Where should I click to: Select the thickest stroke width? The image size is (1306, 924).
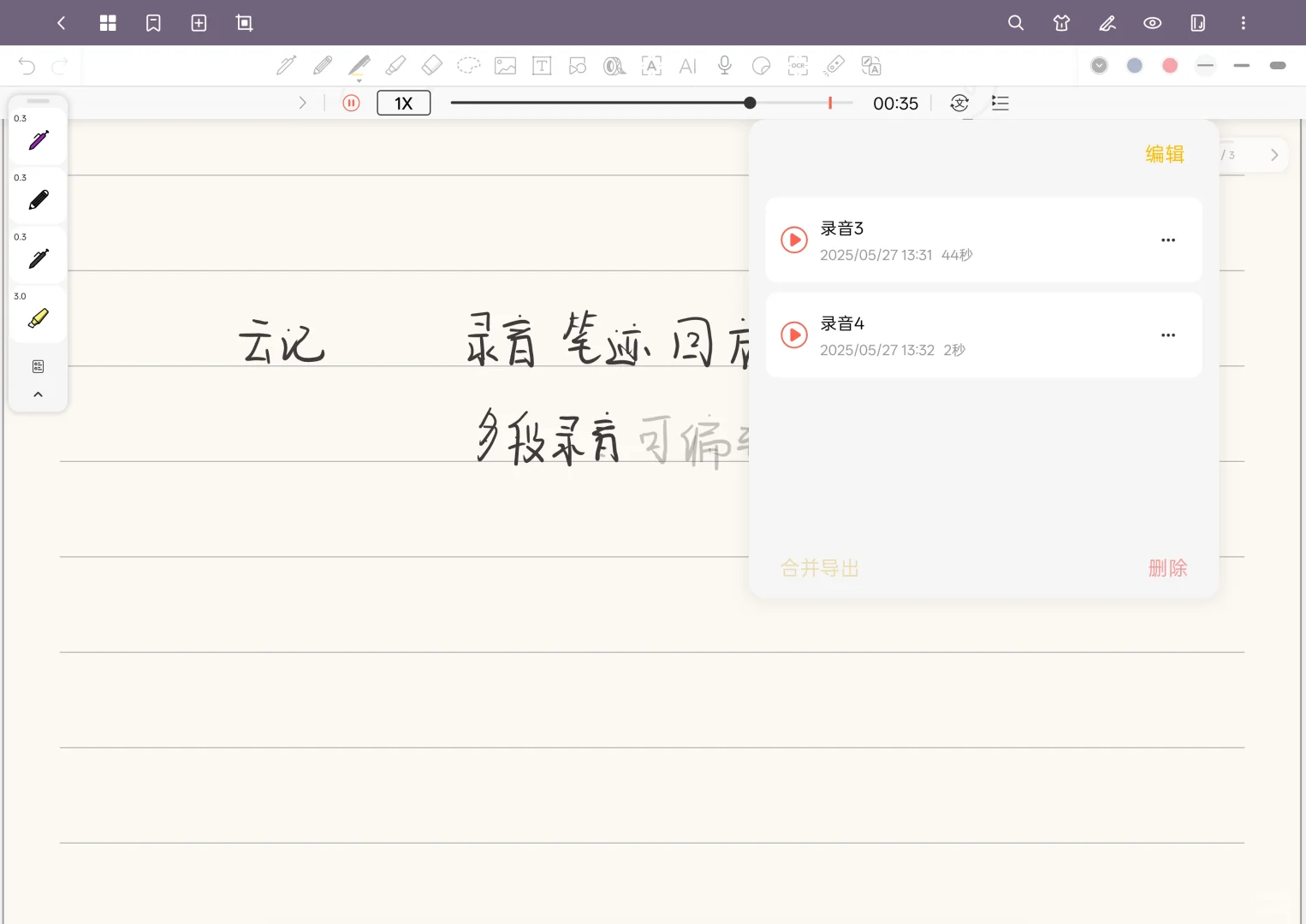click(1278, 66)
